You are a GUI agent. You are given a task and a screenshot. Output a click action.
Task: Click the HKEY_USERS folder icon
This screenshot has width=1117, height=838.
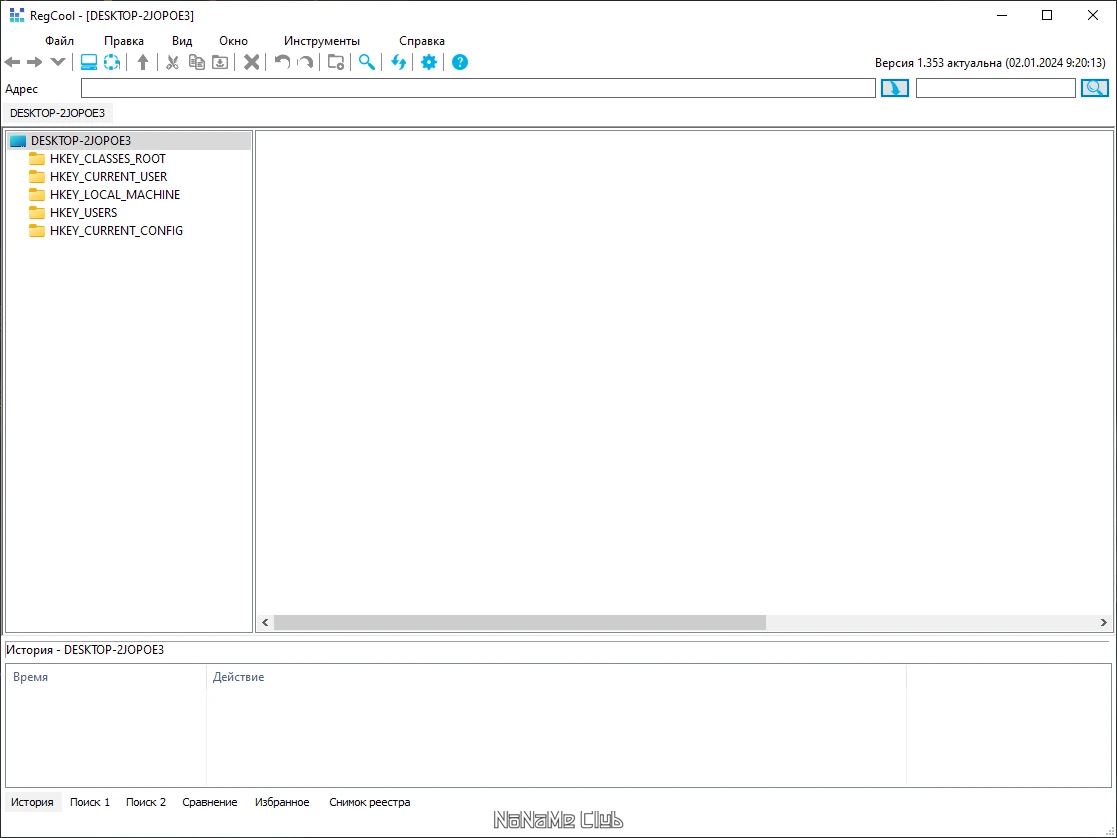click(37, 212)
